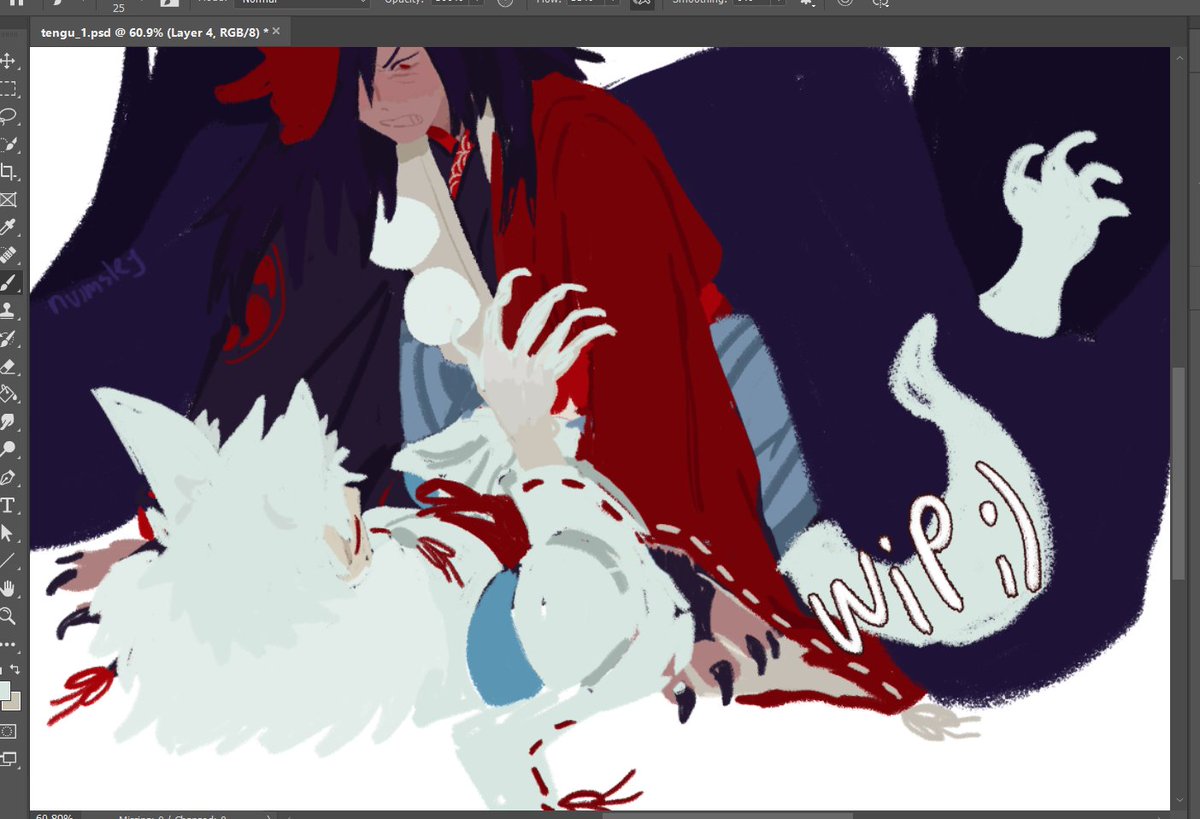
Task: Select the Line tool
Action: pos(9,560)
